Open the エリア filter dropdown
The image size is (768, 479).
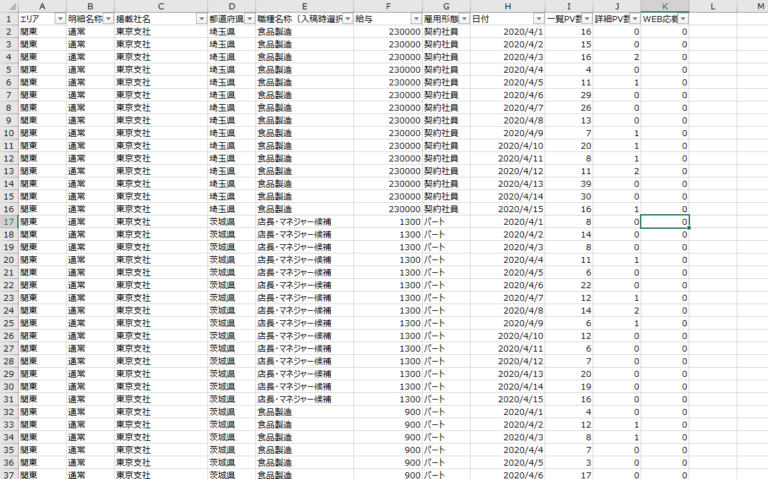click(59, 19)
